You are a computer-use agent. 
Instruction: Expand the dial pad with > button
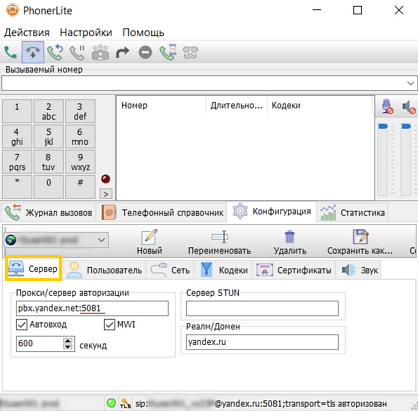(x=106, y=194)
